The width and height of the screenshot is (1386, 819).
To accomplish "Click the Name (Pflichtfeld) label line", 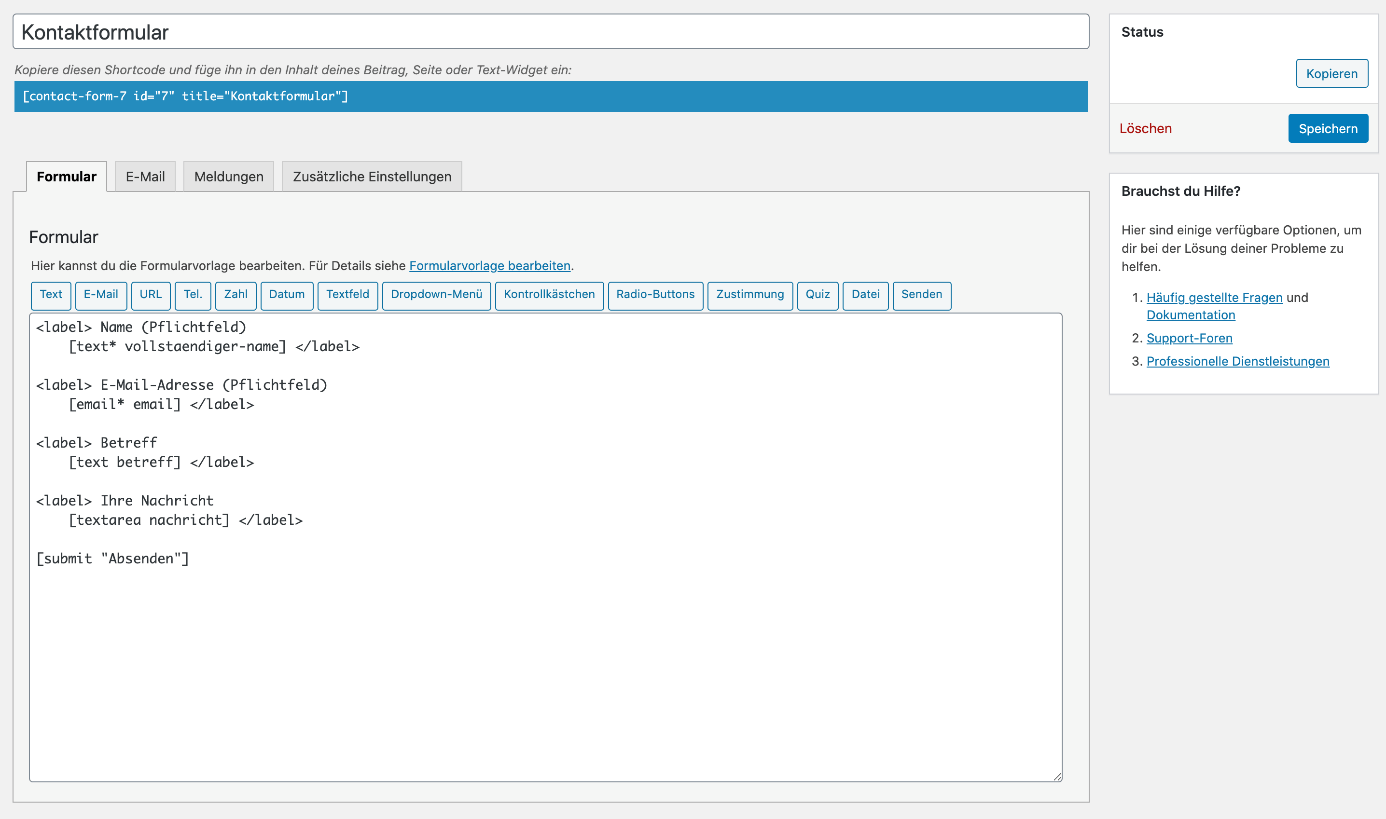I will click(x=141, y=327).
